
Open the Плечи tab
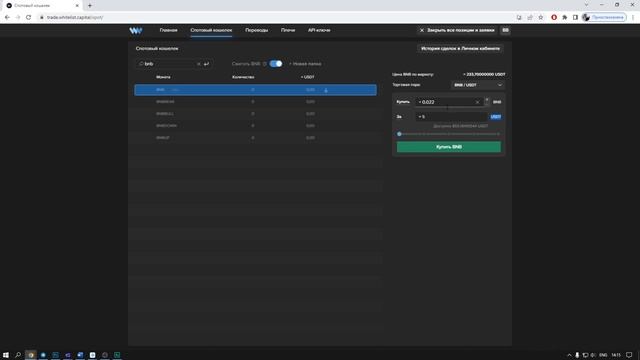click(x=288, y=30)
